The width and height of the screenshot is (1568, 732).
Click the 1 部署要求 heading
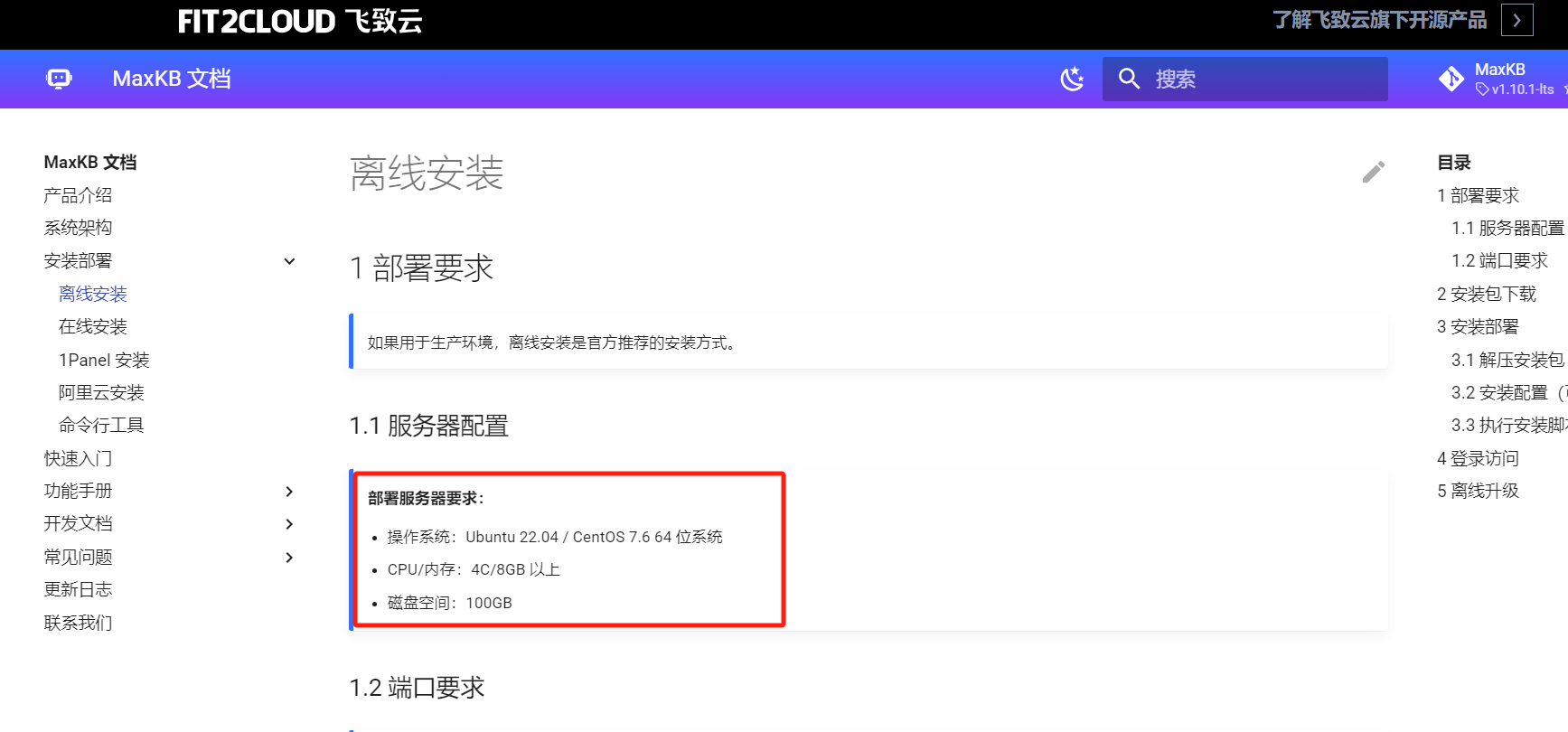(x=421, y=268)
